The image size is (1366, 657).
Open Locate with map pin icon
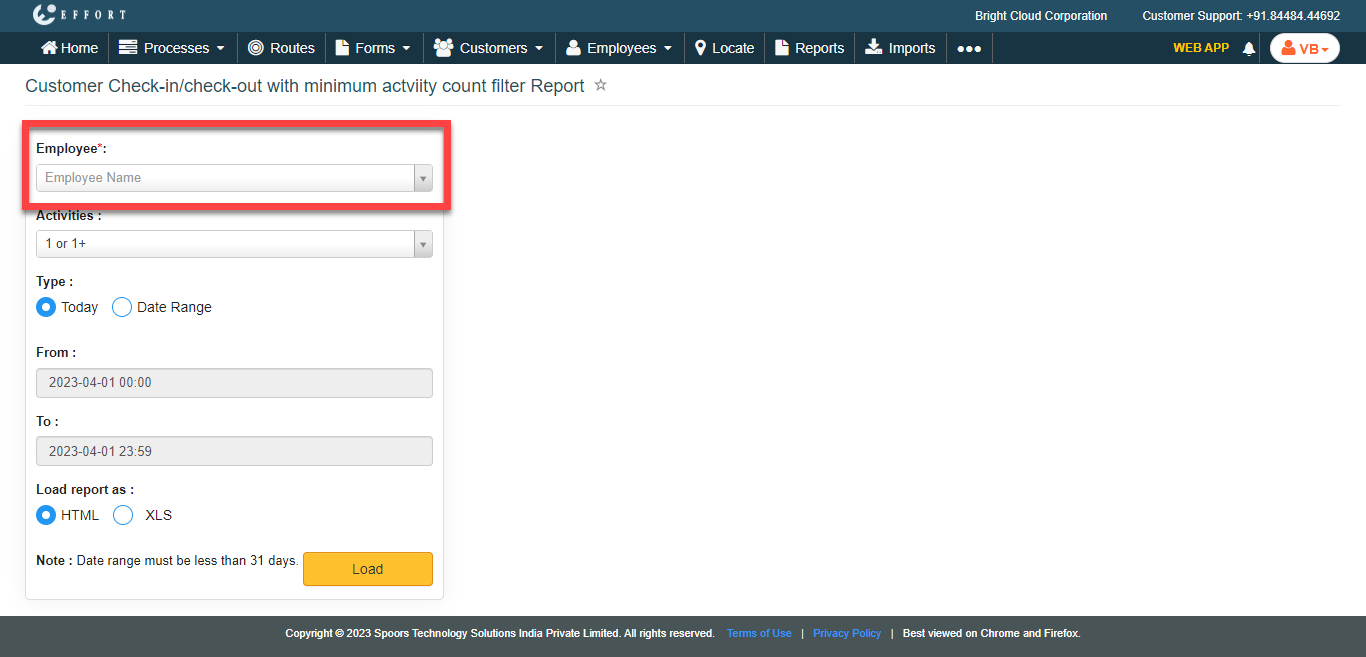coord(701,48)
